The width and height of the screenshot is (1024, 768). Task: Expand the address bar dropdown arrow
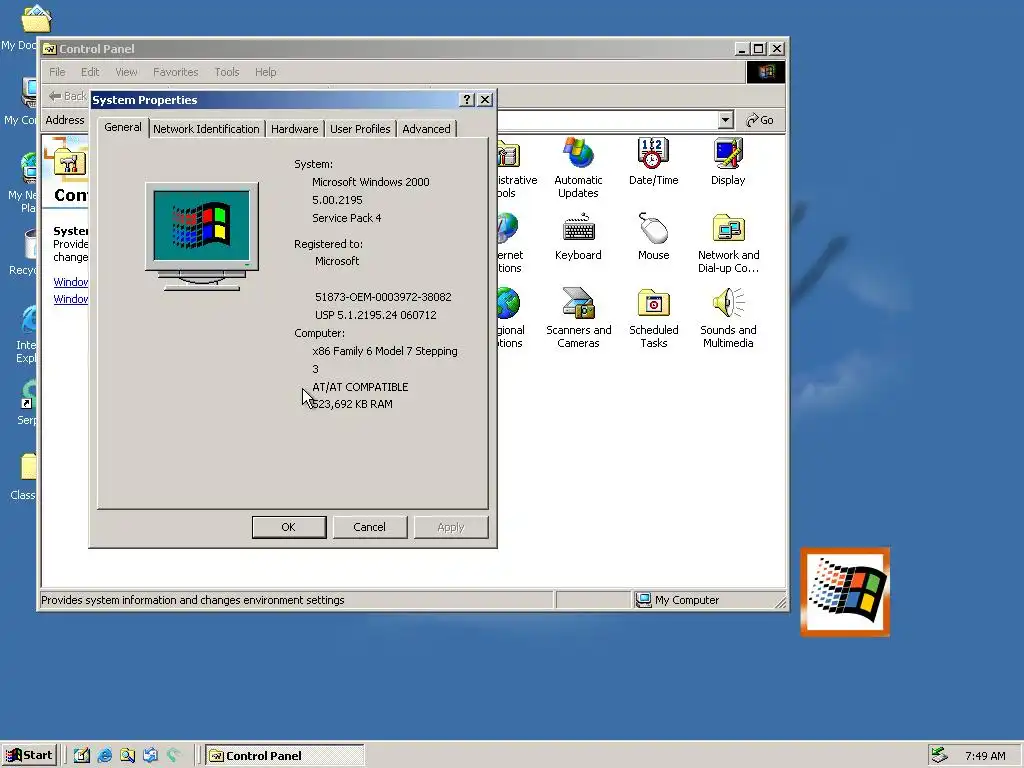click(x=726, y=120)
